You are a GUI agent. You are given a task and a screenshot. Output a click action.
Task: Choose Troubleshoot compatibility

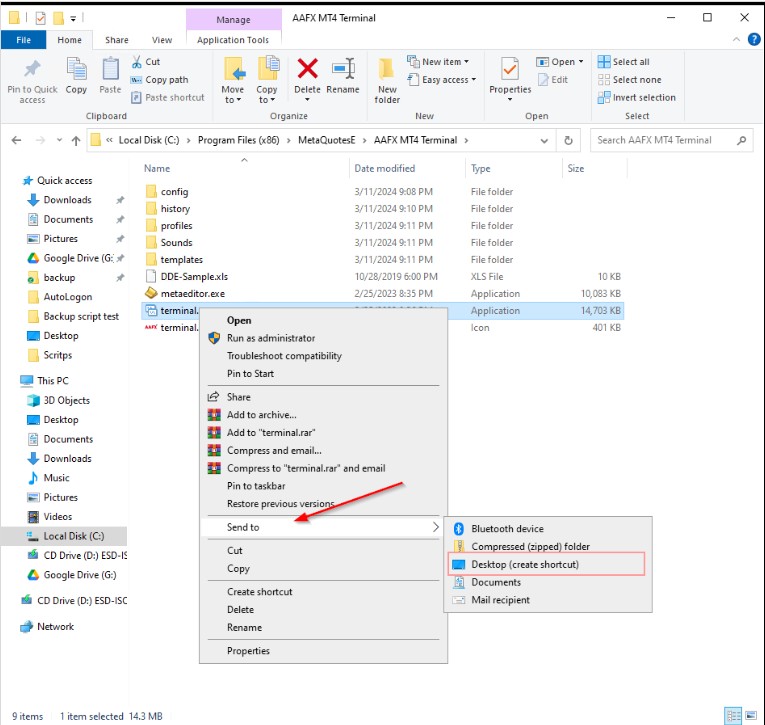(284, 356)
